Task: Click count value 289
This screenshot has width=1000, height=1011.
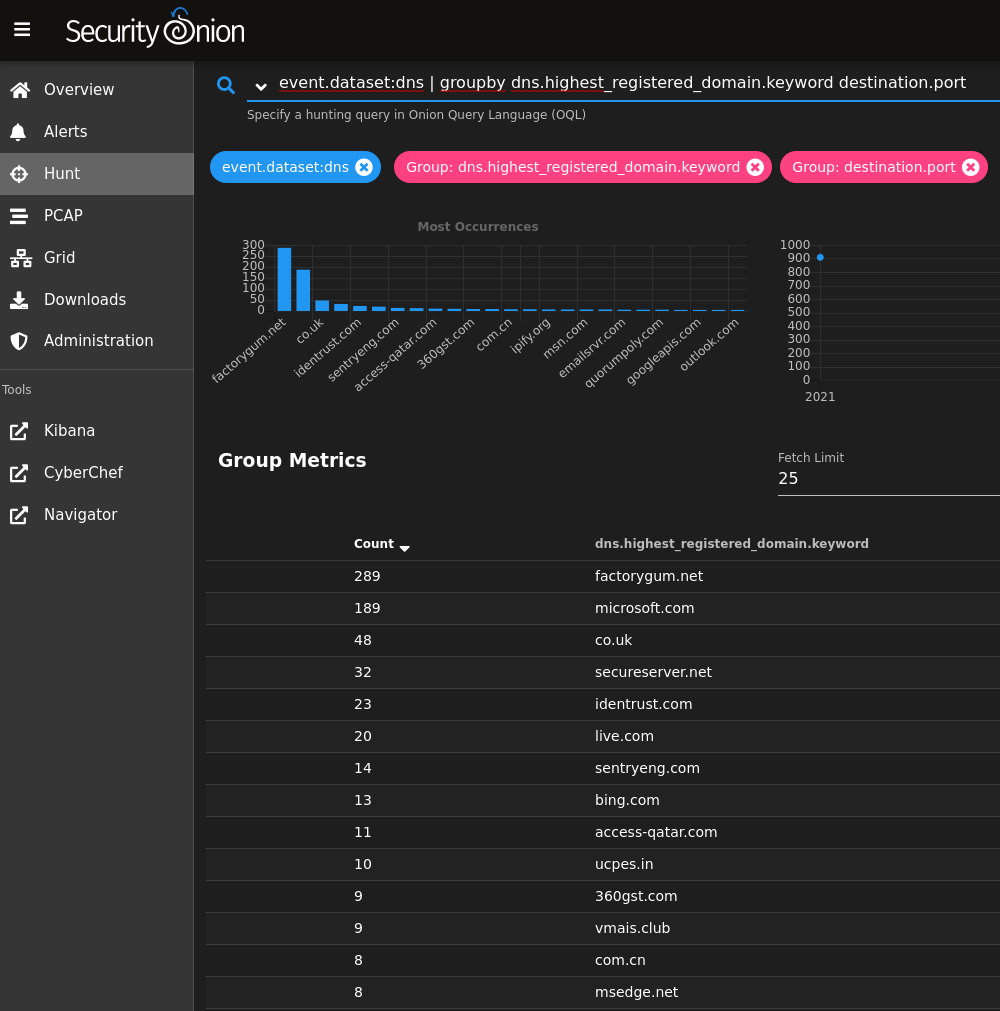Action: [x=367, y=576]
